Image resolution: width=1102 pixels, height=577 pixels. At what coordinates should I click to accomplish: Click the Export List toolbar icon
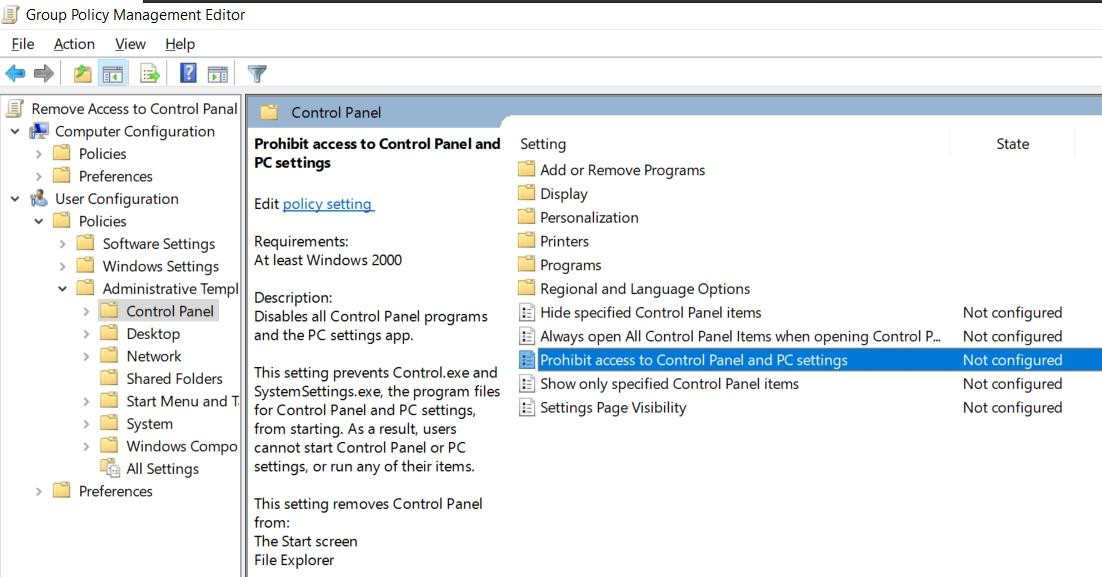click(x=150, y=73)
